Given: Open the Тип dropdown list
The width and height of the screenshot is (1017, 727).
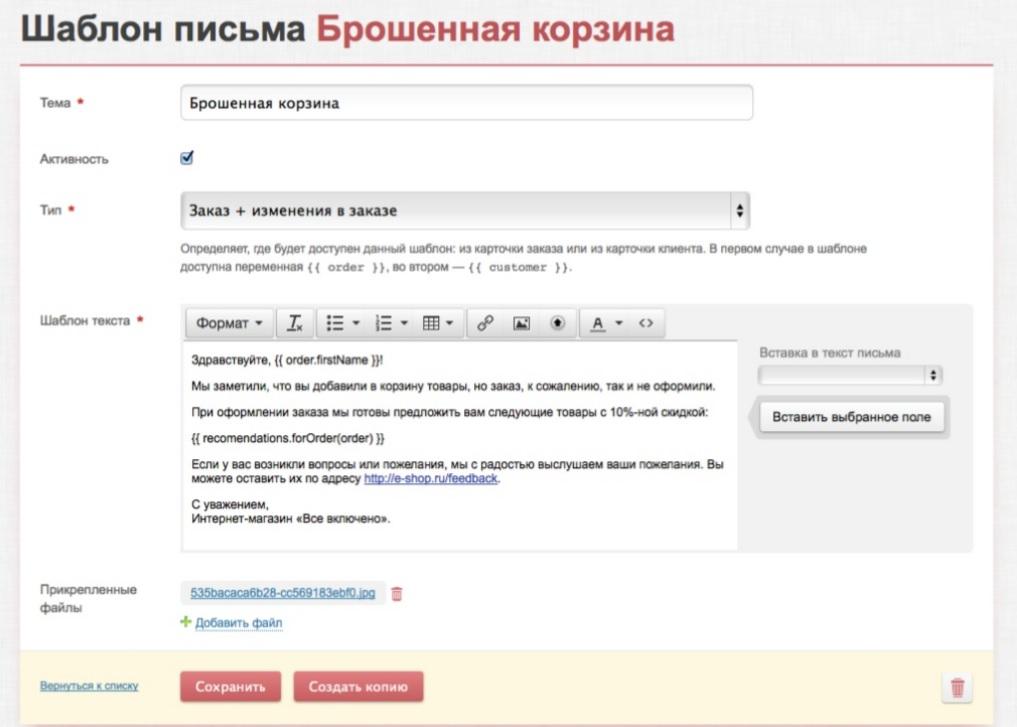Looking at the screenshot, I should (x=465, y=211).
